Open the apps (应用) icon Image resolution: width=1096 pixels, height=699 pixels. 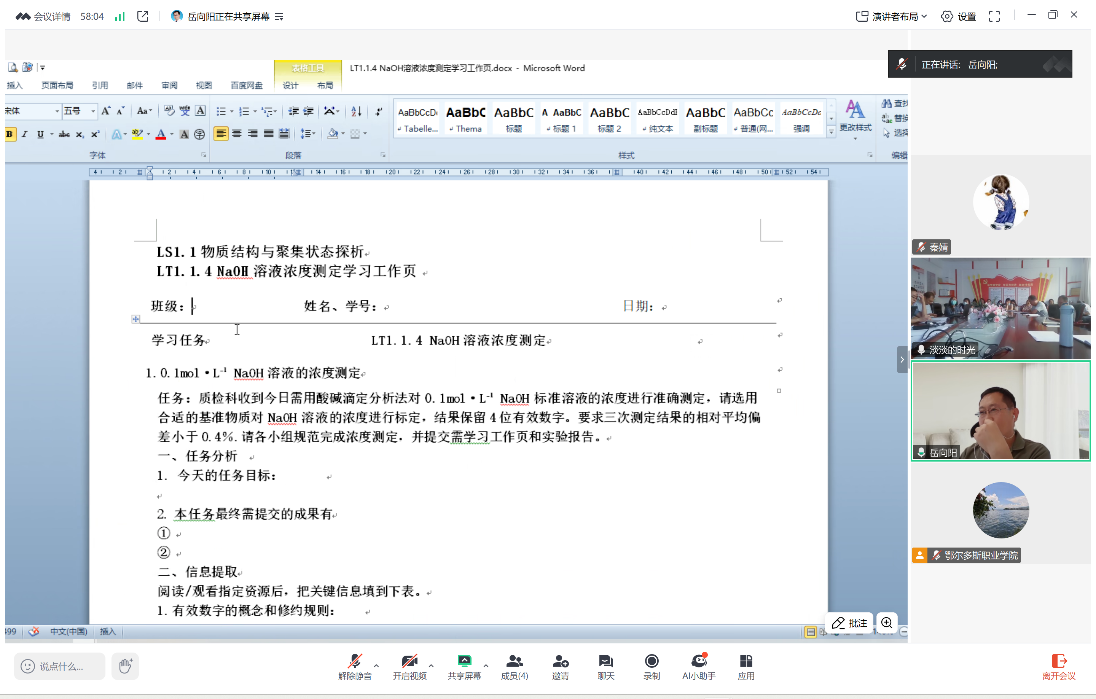coord(746,665)
